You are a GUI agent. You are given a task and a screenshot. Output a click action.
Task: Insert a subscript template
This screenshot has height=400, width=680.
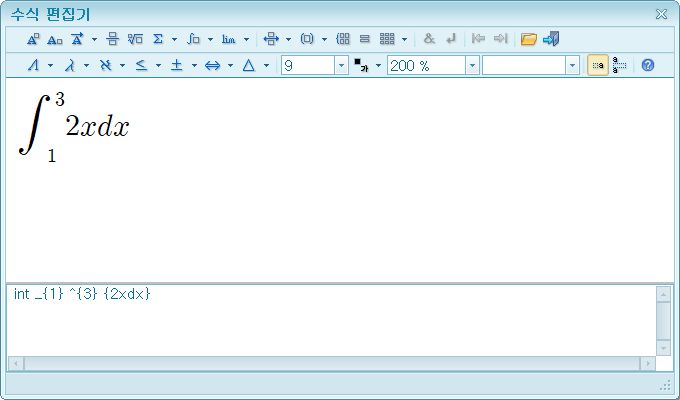pyautogui.click(x=55, y=39)
